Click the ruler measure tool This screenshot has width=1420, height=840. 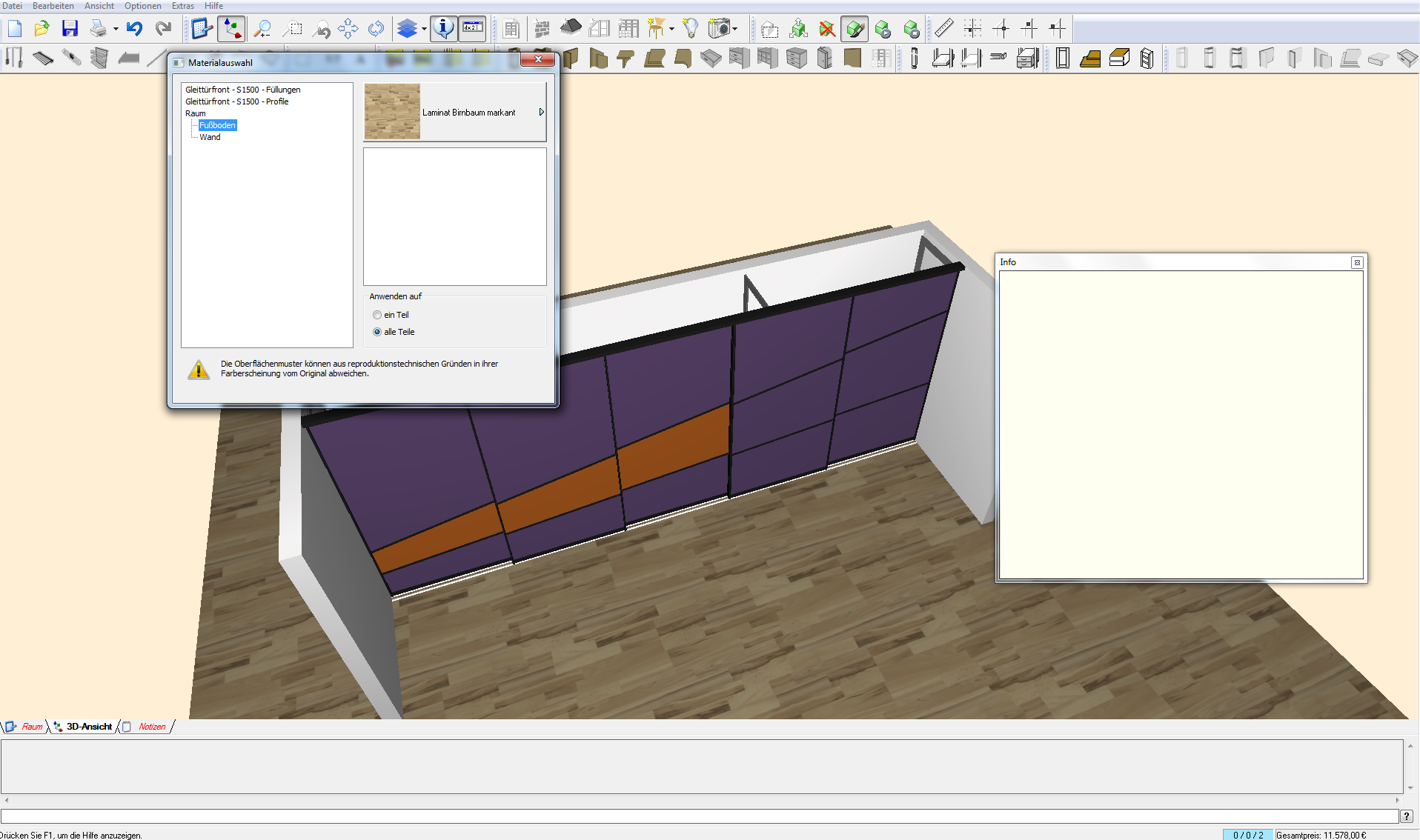click(943, 29)
